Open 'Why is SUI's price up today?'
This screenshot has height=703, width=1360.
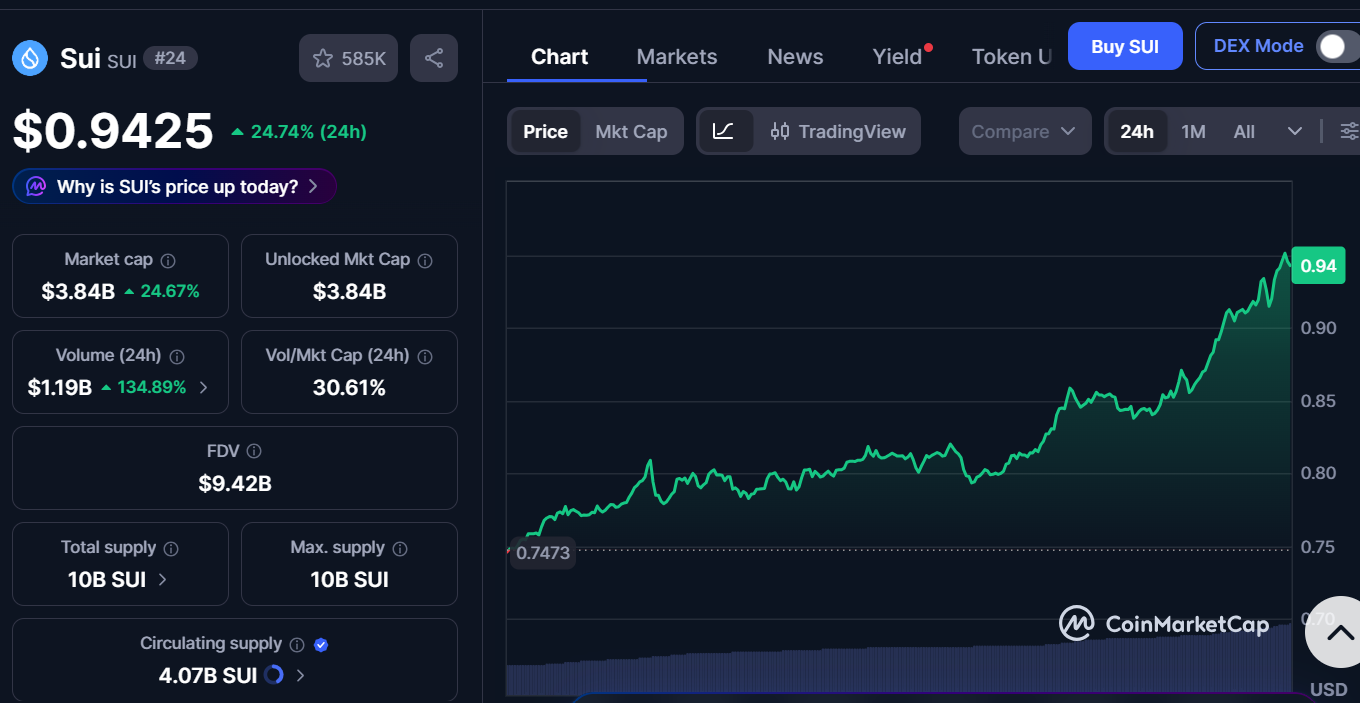coord(175,186)
